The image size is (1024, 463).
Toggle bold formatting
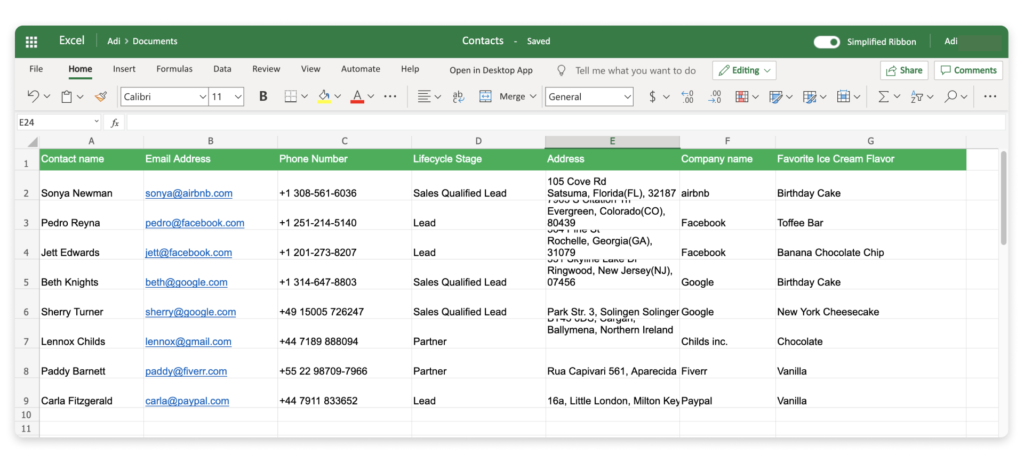click(x=263, y=97)
